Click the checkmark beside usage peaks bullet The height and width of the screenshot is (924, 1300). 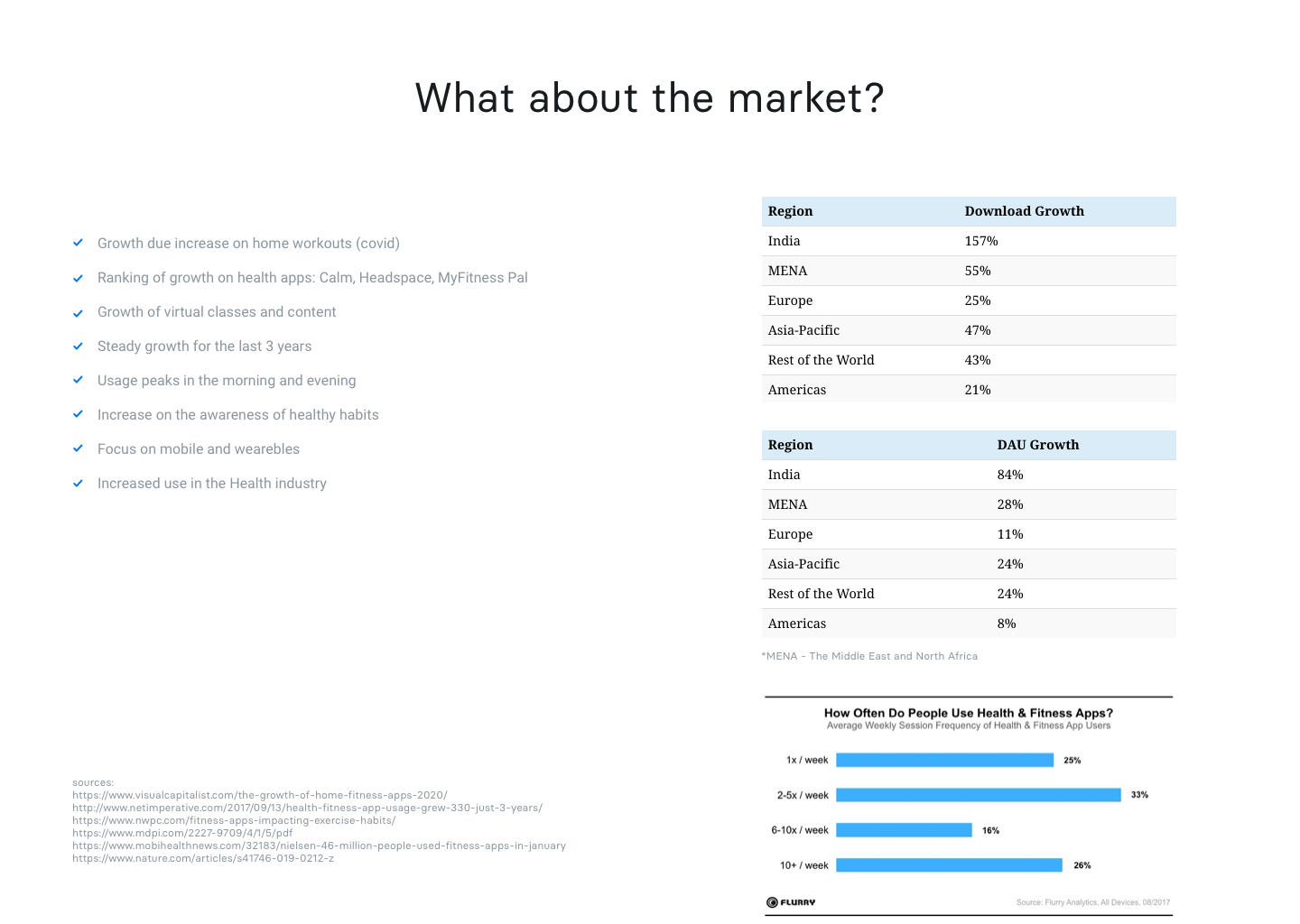[79, 380]
